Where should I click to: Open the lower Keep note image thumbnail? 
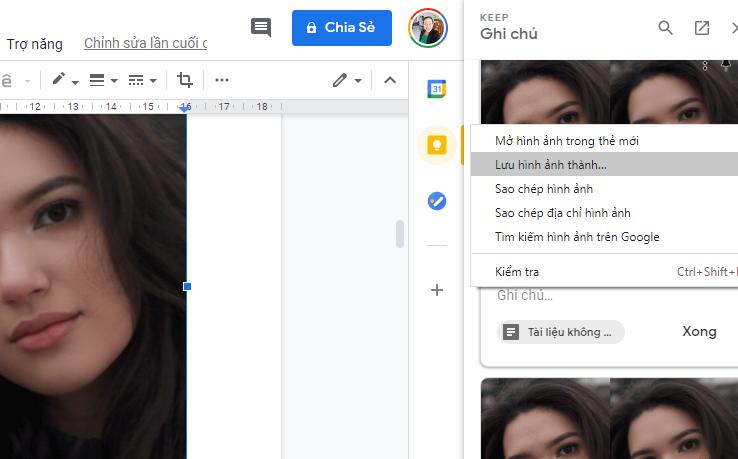(610, 419)
